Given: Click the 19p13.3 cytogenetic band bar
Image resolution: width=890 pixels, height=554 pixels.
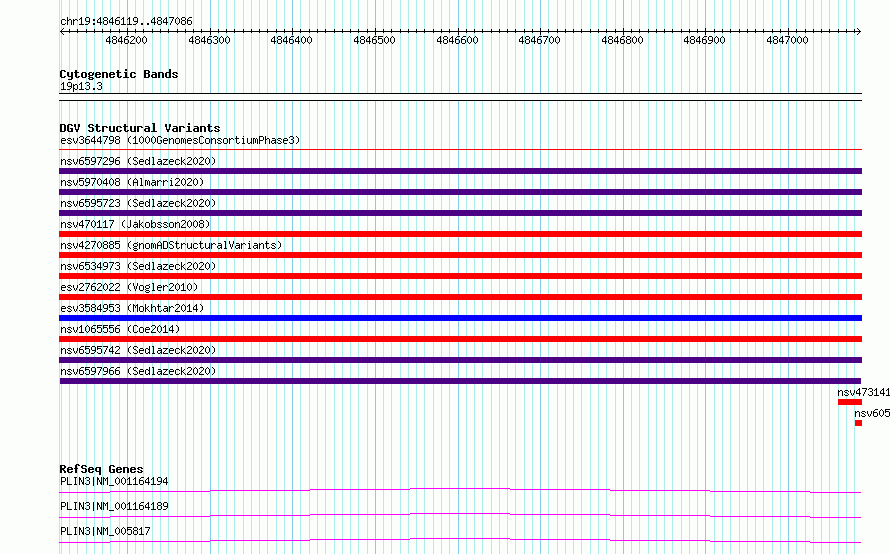Looking at the screenshot, I should coord(460,97).
